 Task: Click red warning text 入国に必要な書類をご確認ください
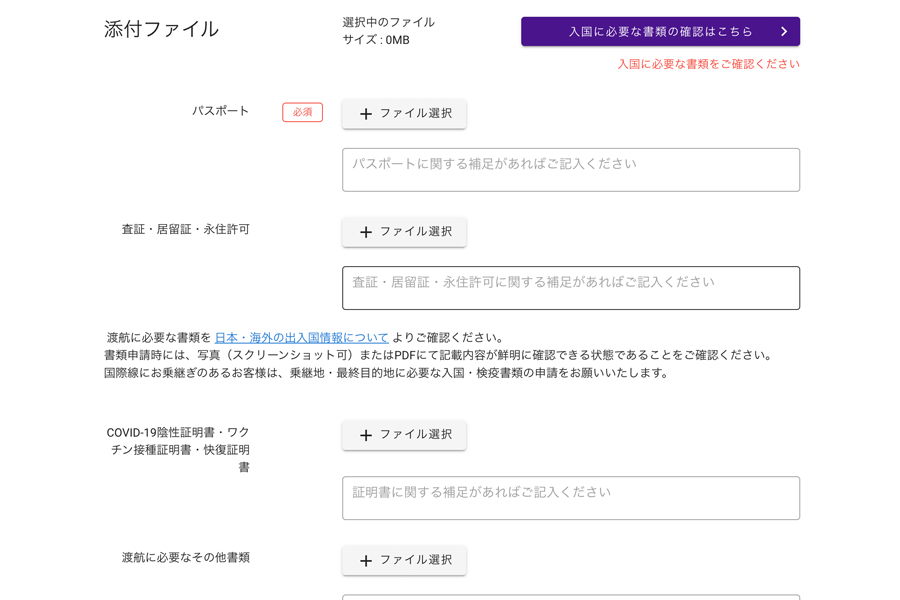pyautogui.click(x=708, y=64)
